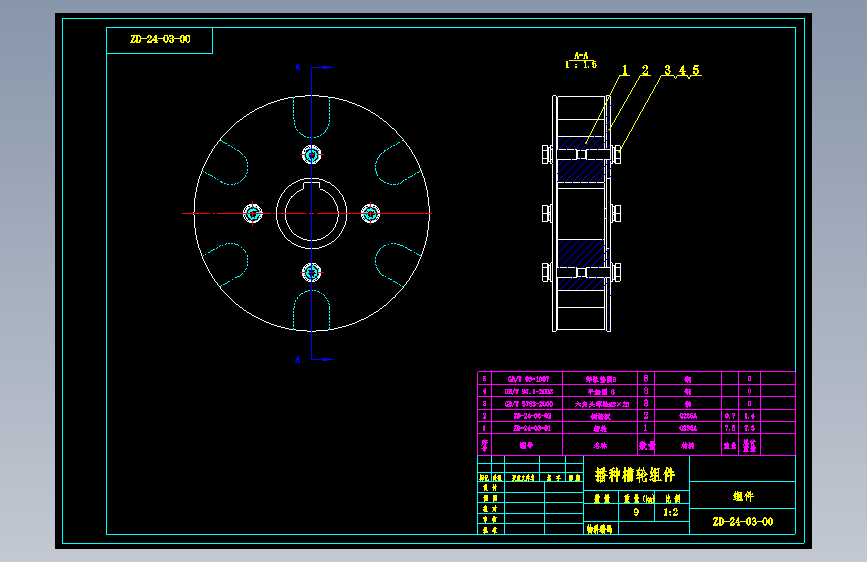867x562 pixels.
Task: Select the A-A 1:1.5 section view label
Action: click(x=581, y=60)
